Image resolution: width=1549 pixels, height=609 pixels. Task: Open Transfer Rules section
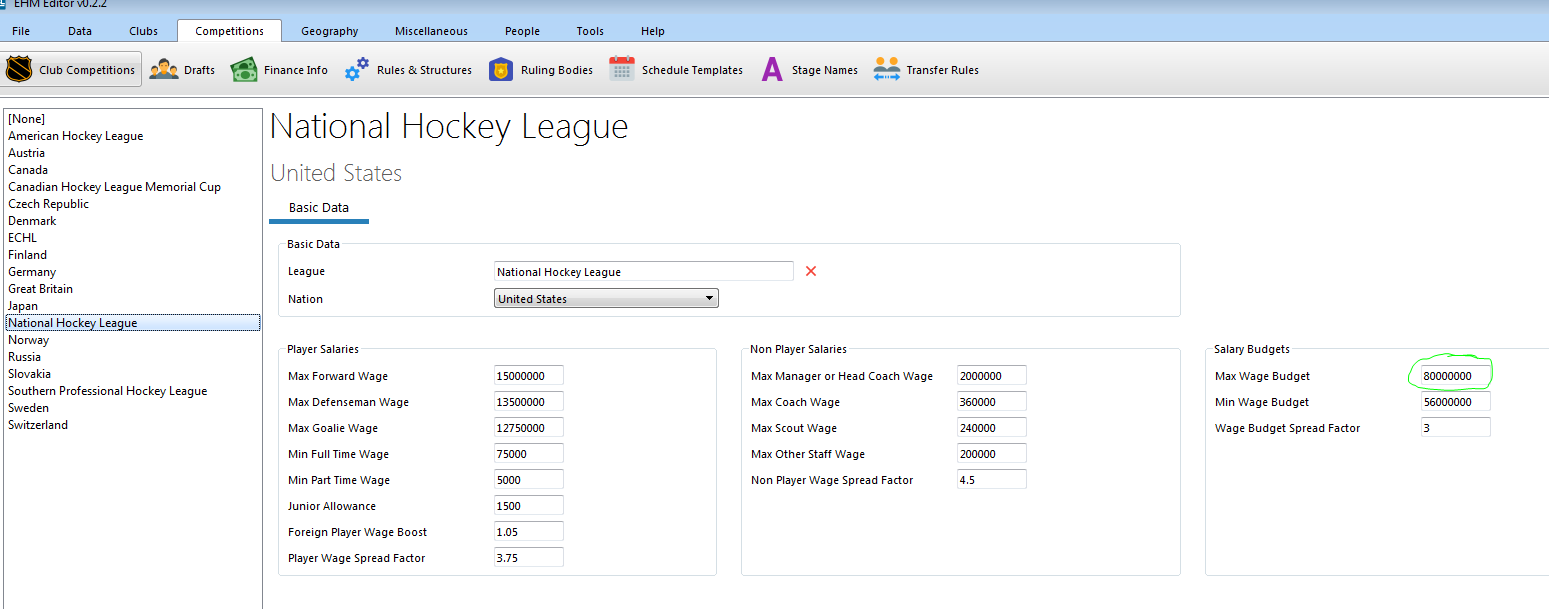926,70
